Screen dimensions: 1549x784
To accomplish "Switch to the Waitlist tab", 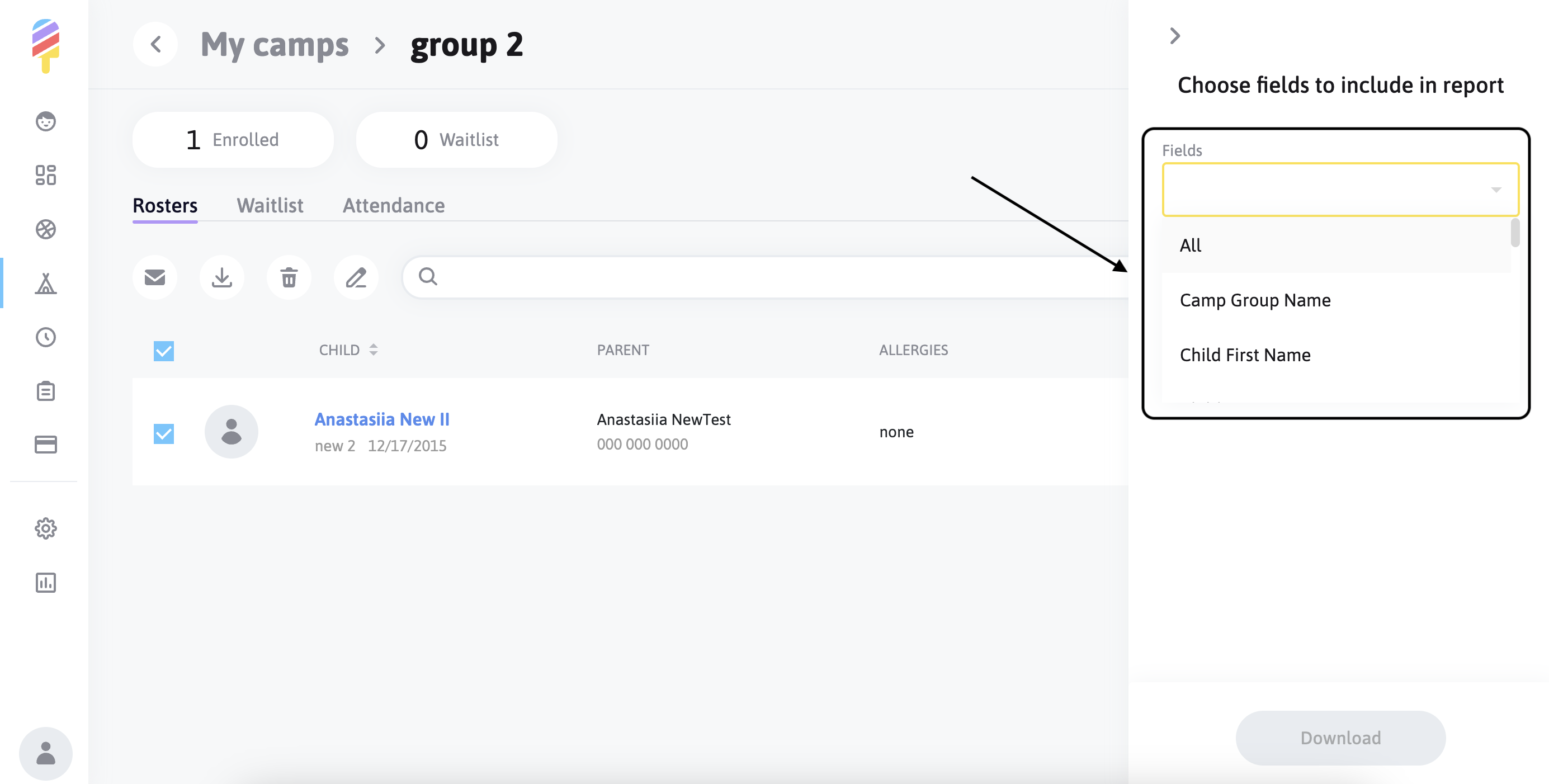I will click(270, 206).
